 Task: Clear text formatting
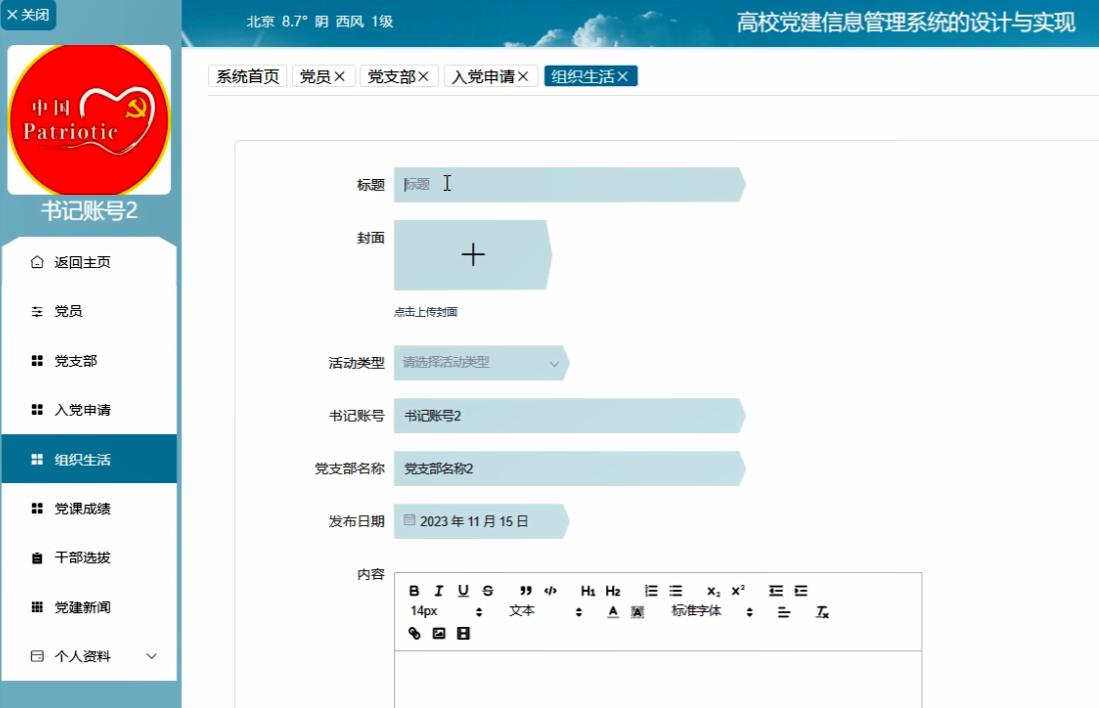[x=822, y=612]
